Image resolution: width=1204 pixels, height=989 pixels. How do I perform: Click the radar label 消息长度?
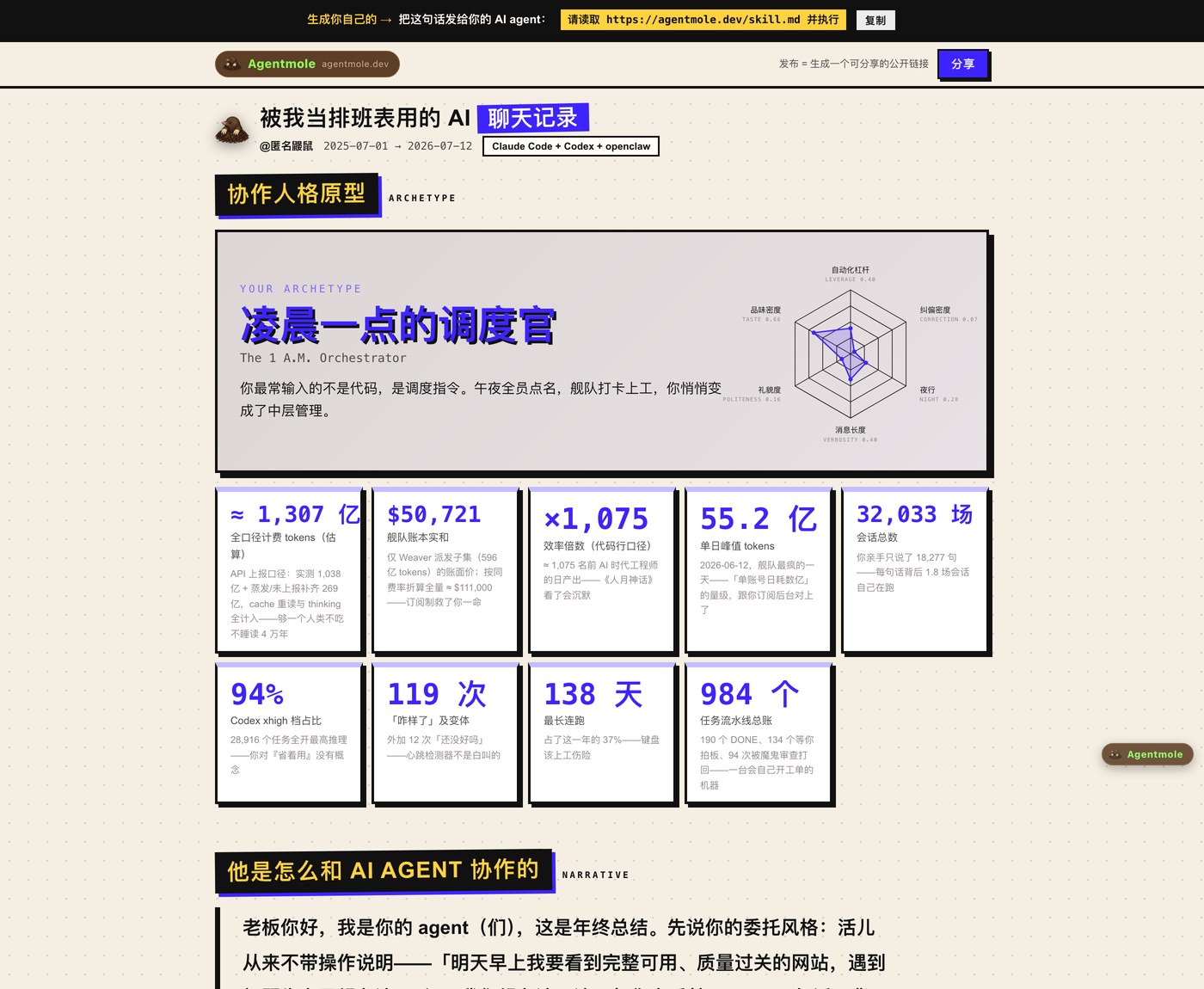coord(851,430)
